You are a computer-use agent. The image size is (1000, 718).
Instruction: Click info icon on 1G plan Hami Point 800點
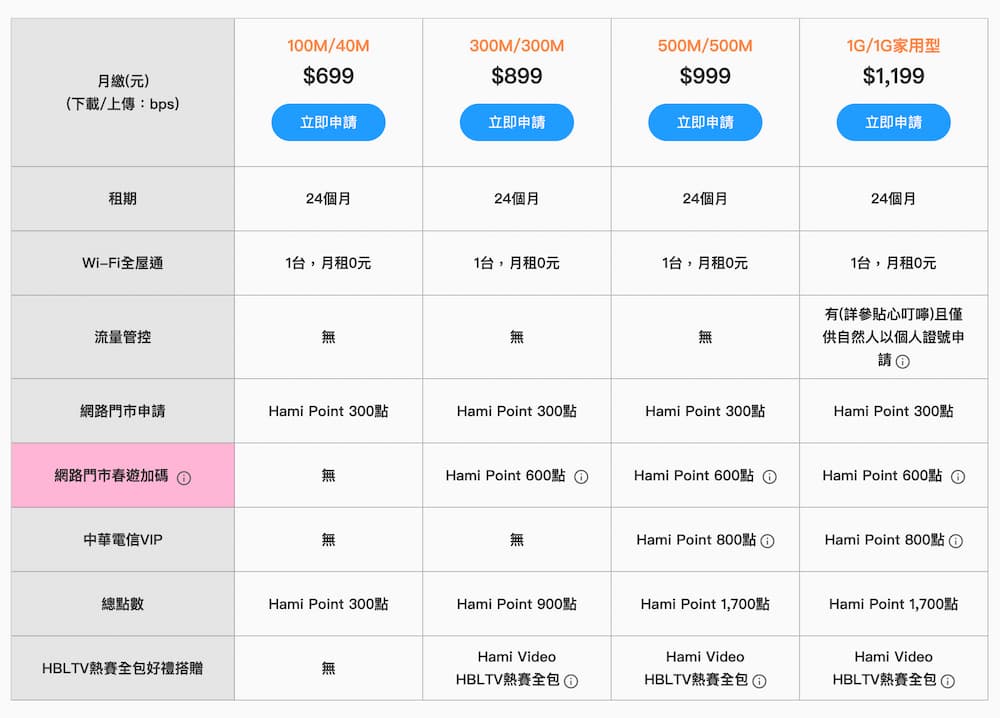point(957,540)
